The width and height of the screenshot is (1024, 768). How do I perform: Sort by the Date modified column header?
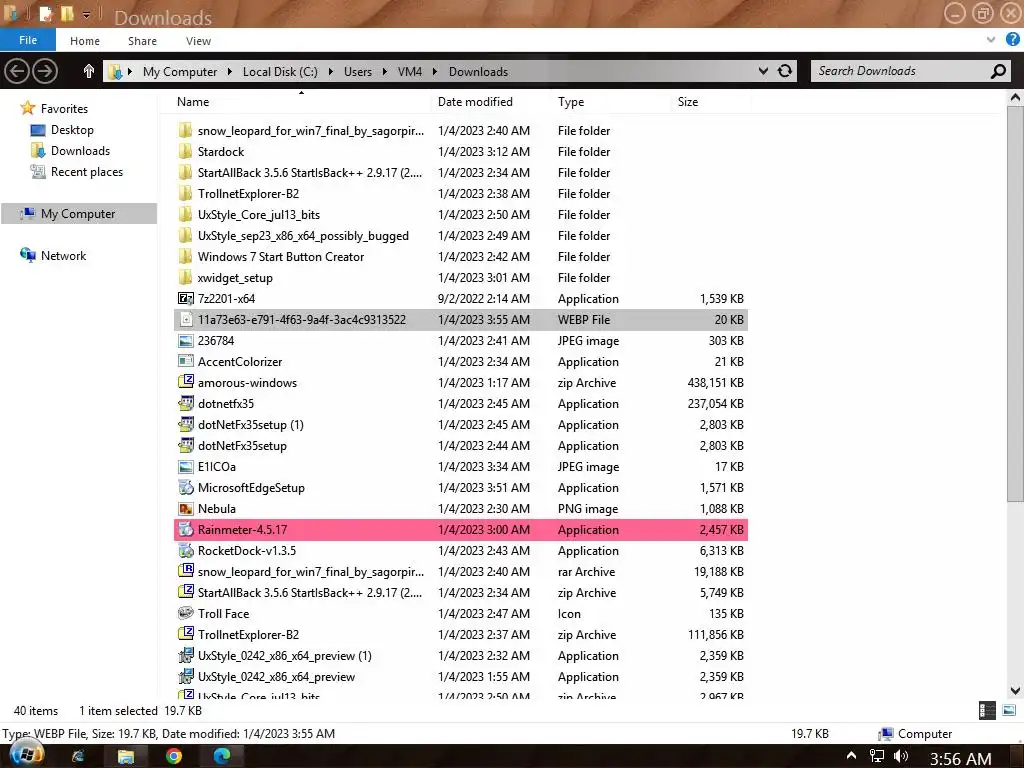[475, 101]
